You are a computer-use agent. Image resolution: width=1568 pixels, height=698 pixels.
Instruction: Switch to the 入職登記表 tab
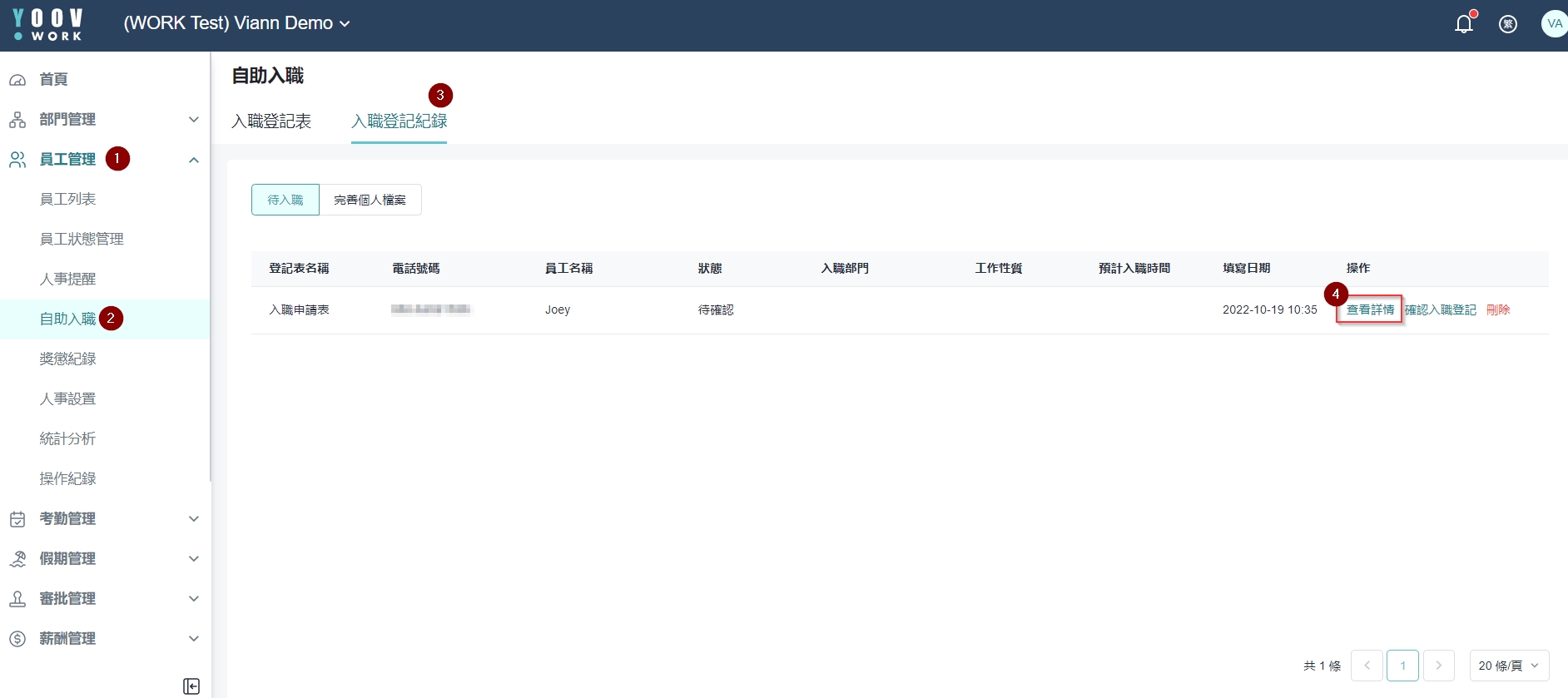point(271,121)
